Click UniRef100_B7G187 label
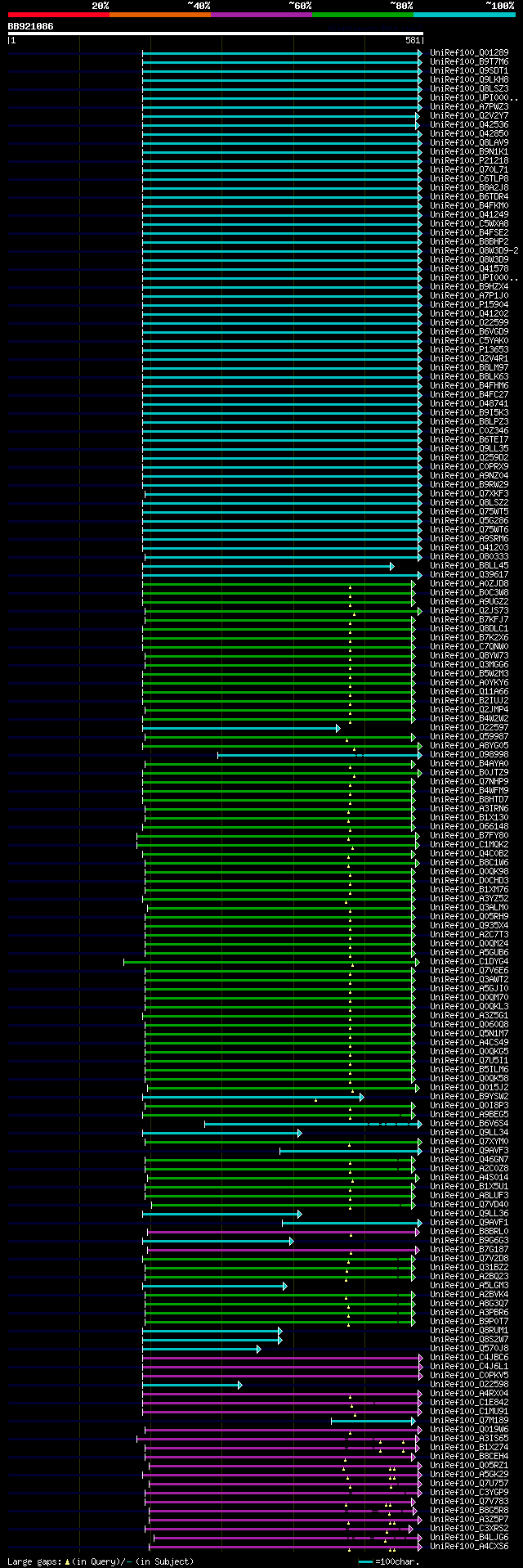Screen dimensions: 523x1568 pyautogui.click(x=469, y=1249)
